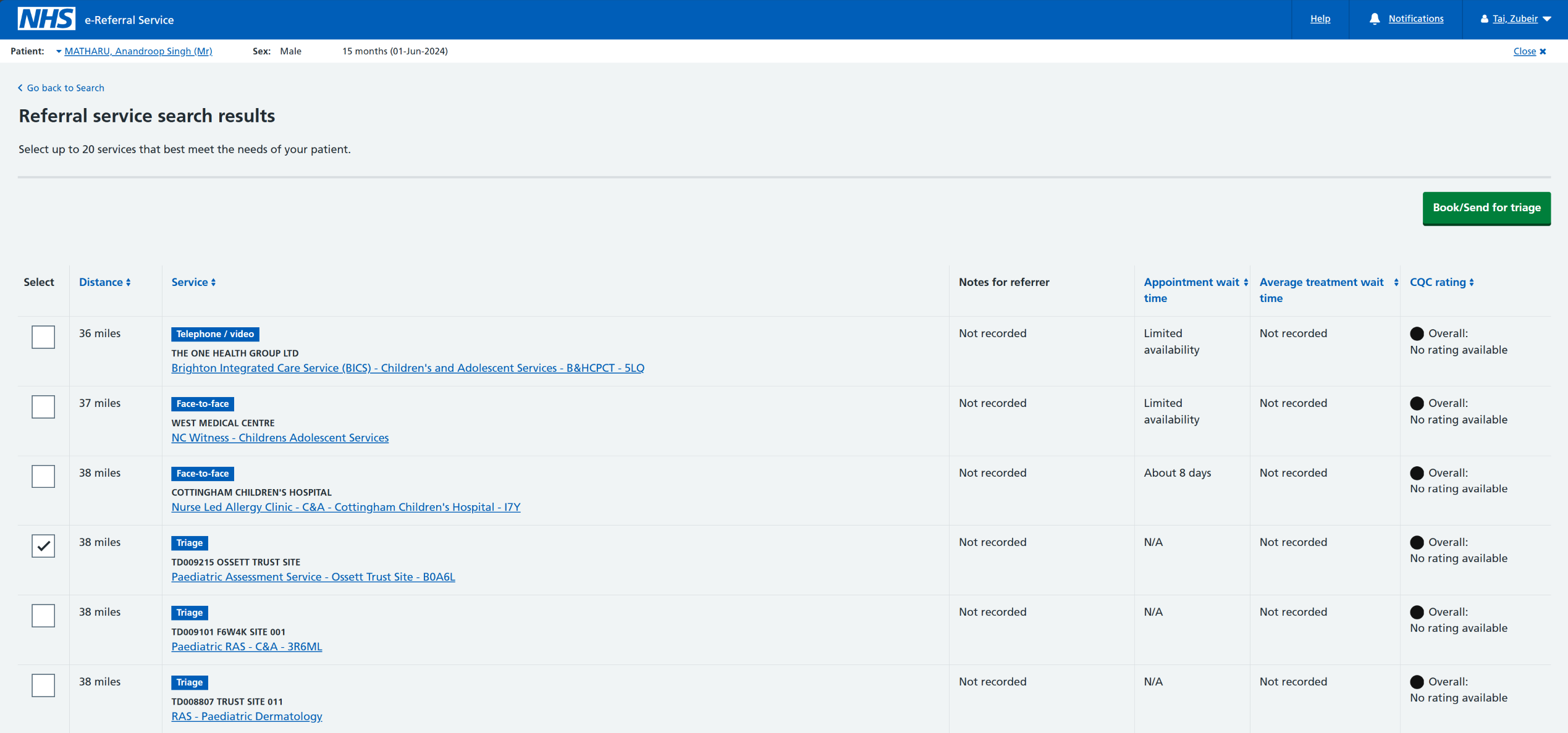Image resolution: width=1568 pixels, height=733 pixels.
Task: Click CQC rating dot for Brighton Integrated Care row
Action: (x=1417, y=333)
